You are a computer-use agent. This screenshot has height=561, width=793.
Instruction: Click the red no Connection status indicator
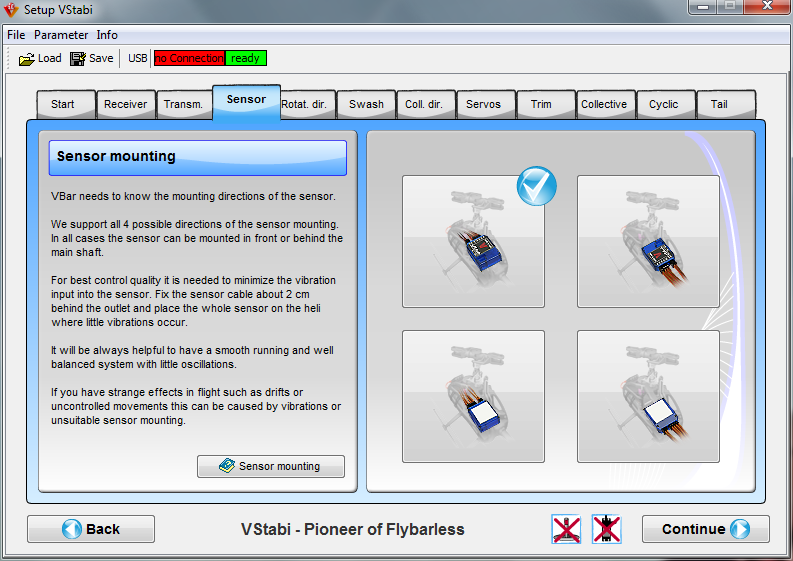tap(190, 58)
